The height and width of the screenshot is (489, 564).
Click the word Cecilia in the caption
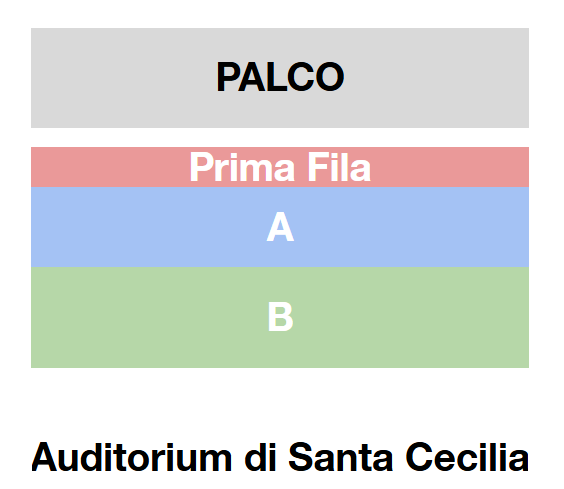(x=467, y=457)
